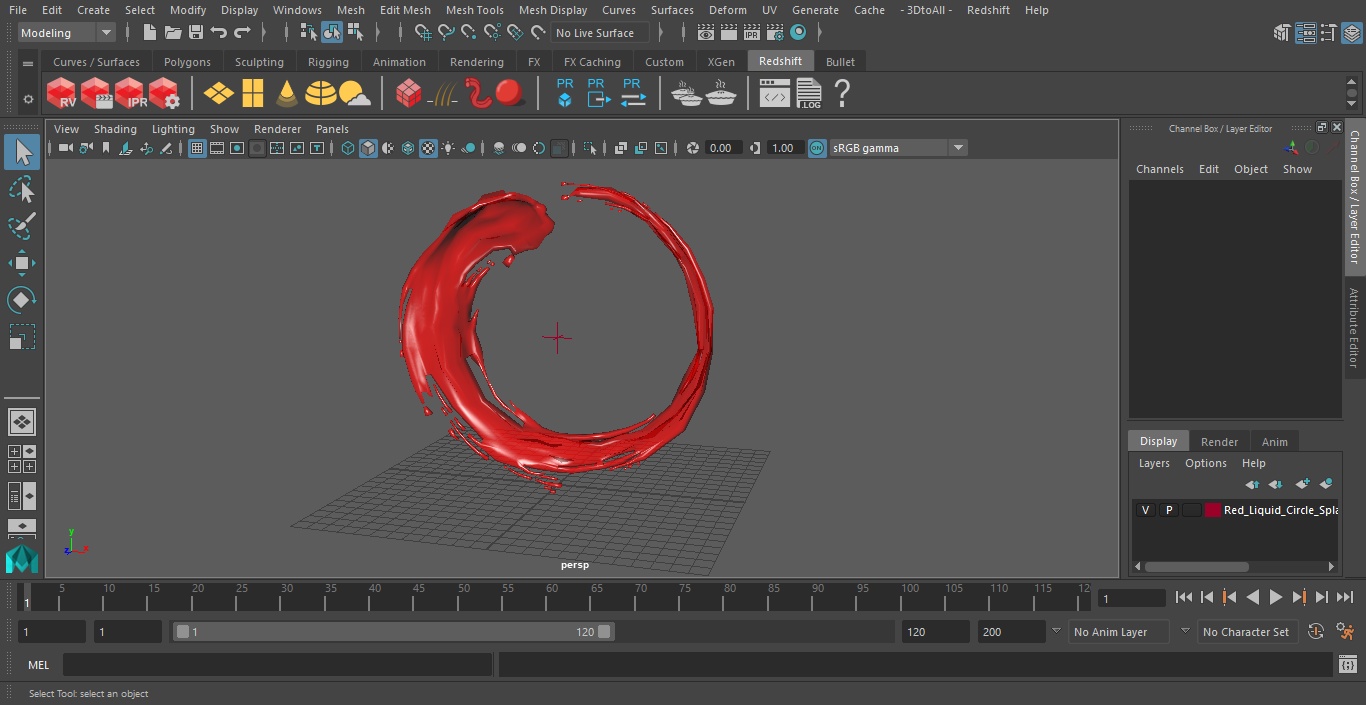Switch to the Rigging shelf tab
Image resolution: width=1366 pixels, height=705 pixels.
coord(328,62)
